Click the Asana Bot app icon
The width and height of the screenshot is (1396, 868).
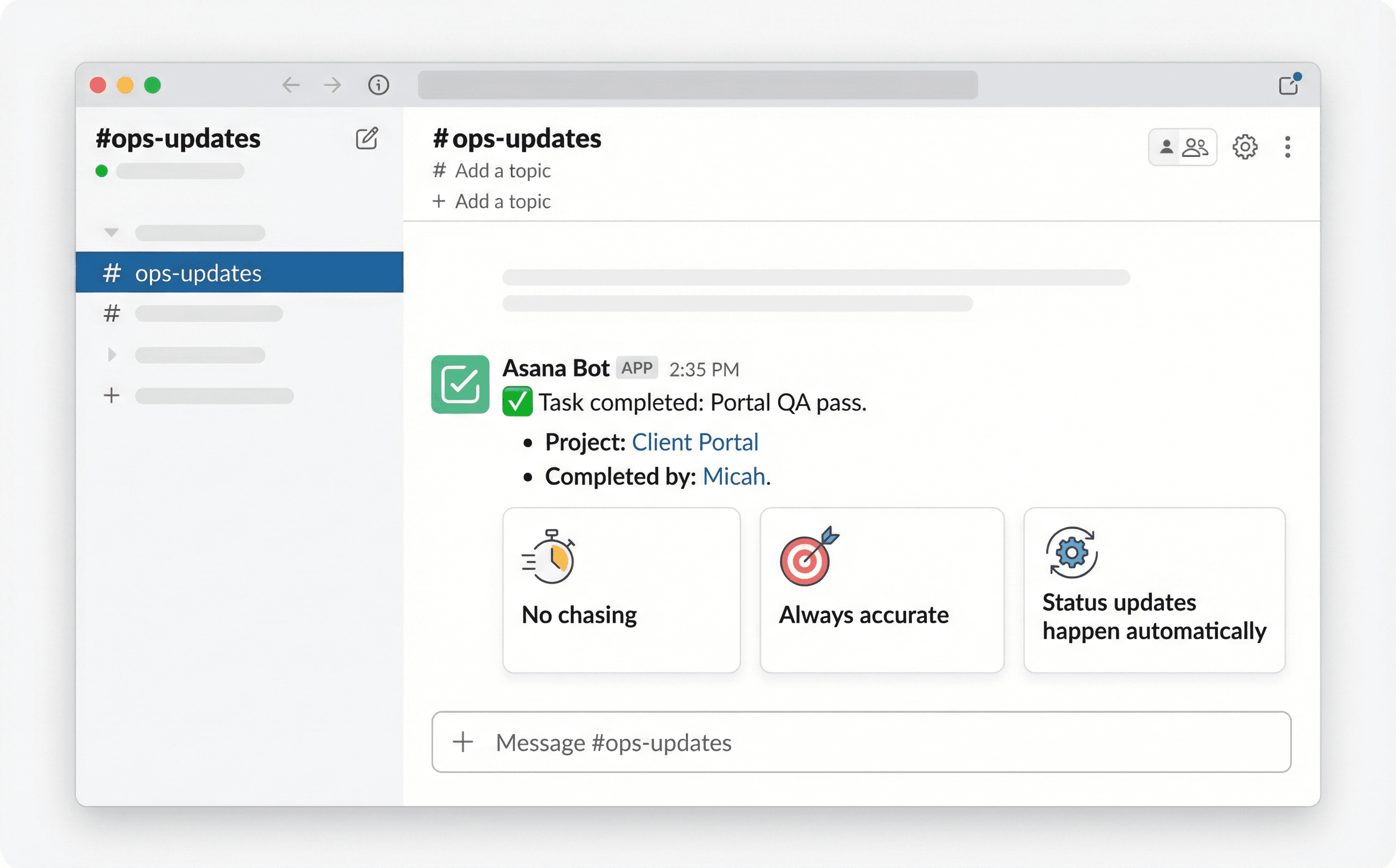point(461,385)
